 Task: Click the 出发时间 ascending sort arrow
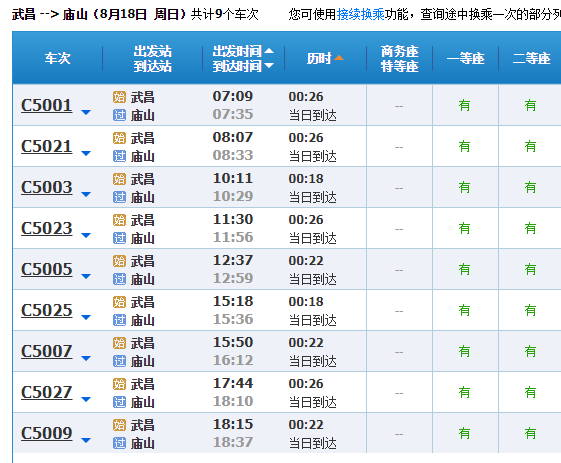[x=269, y=51]
